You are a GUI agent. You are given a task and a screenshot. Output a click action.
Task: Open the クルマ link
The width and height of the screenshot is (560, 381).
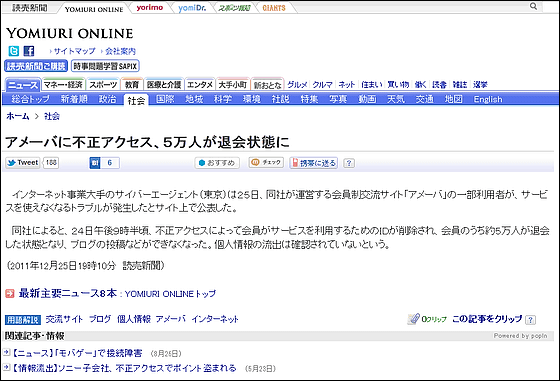click(x=322, y=85)
